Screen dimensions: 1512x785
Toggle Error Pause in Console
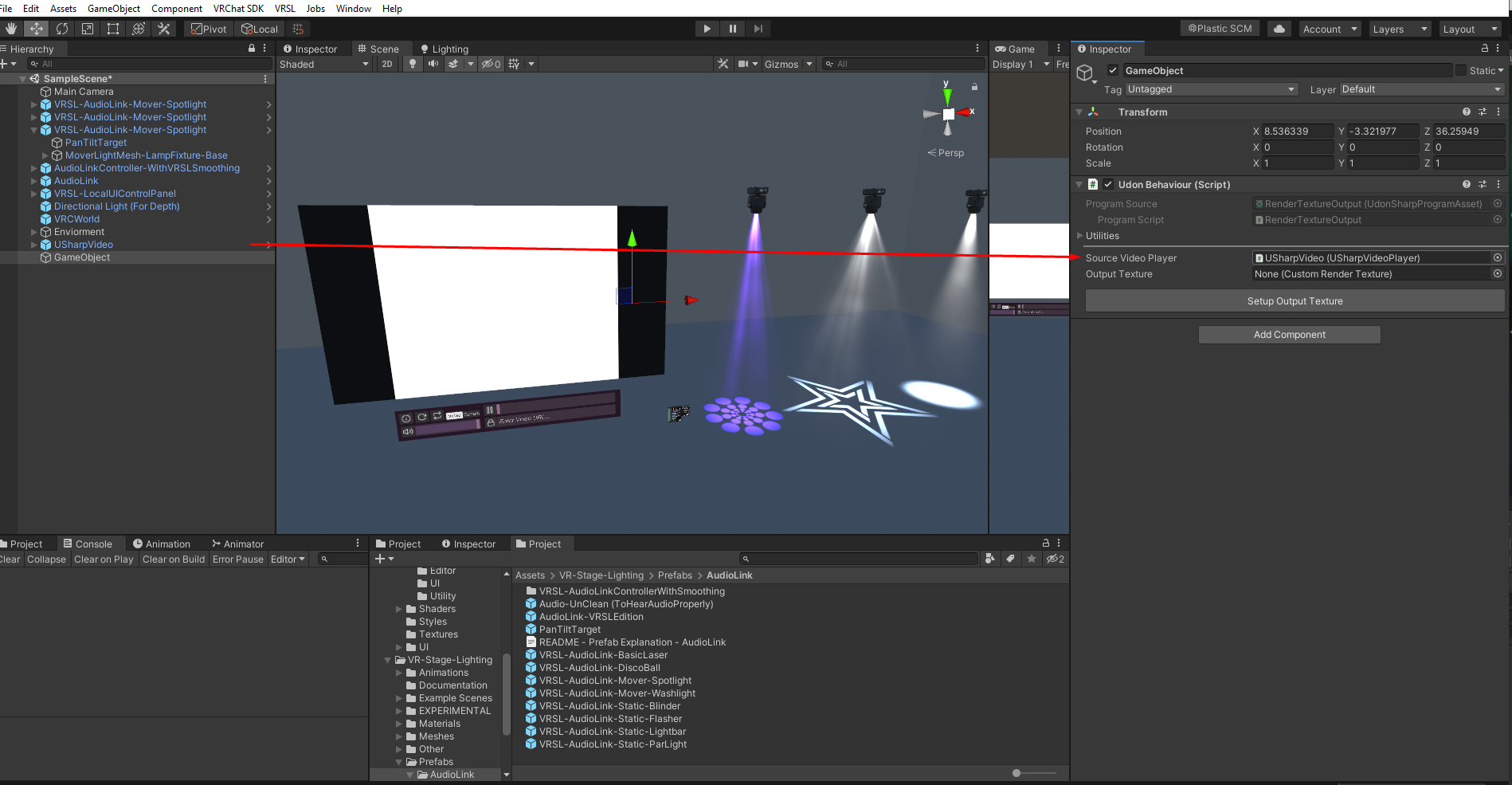click(x=237, y=559)
